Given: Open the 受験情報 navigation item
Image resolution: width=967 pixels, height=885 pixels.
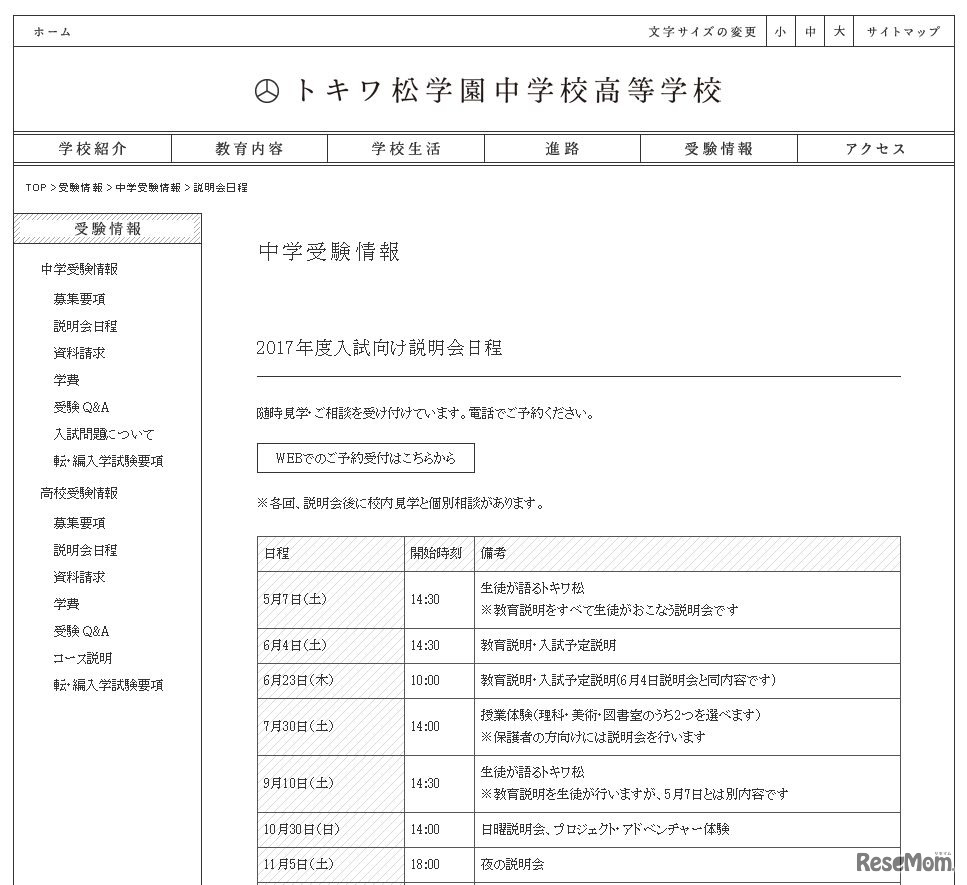Looking at the screenshot, I should 716,148.
